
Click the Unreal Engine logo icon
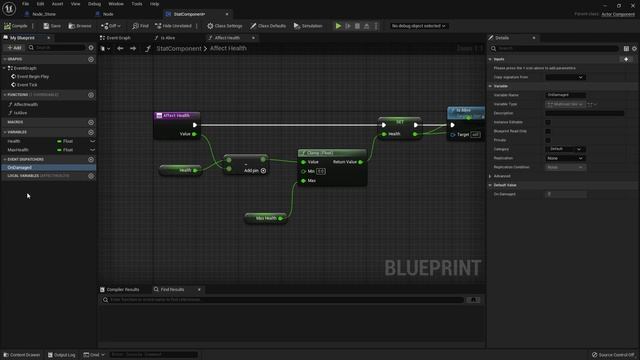(x=9, y=8)
